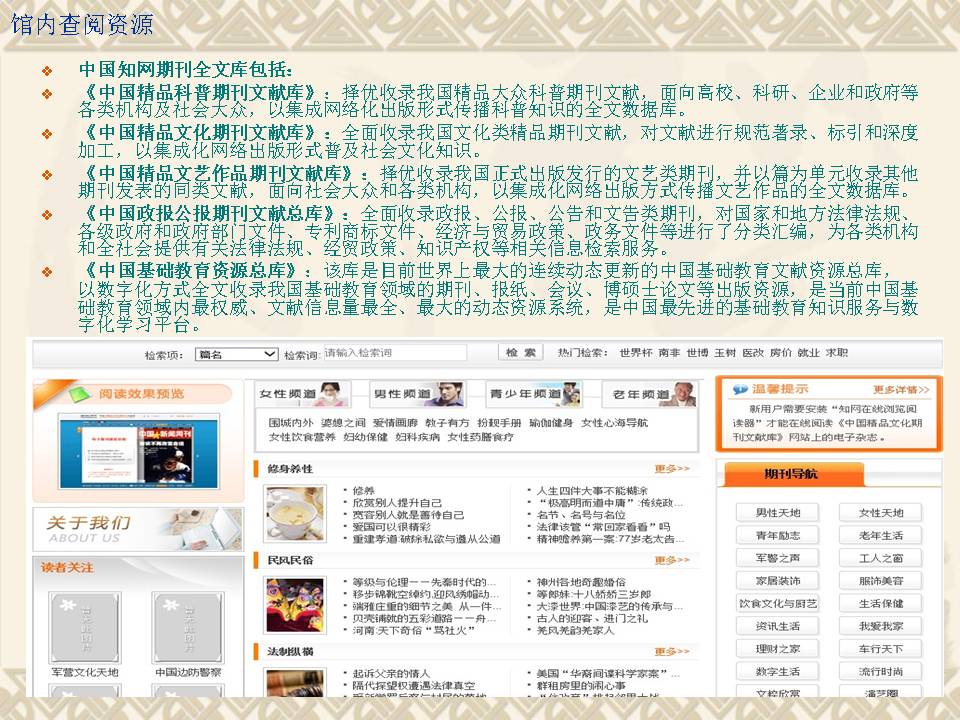Click the 修身养性 teacup thumbnail image
Screen dimensions: 960x720
tap(294, 513)
